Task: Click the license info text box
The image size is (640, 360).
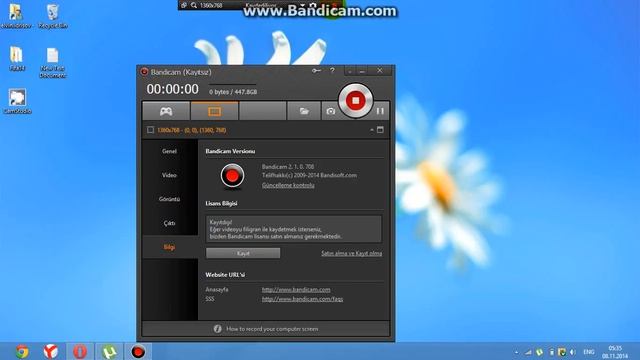Action: point(294,229)
